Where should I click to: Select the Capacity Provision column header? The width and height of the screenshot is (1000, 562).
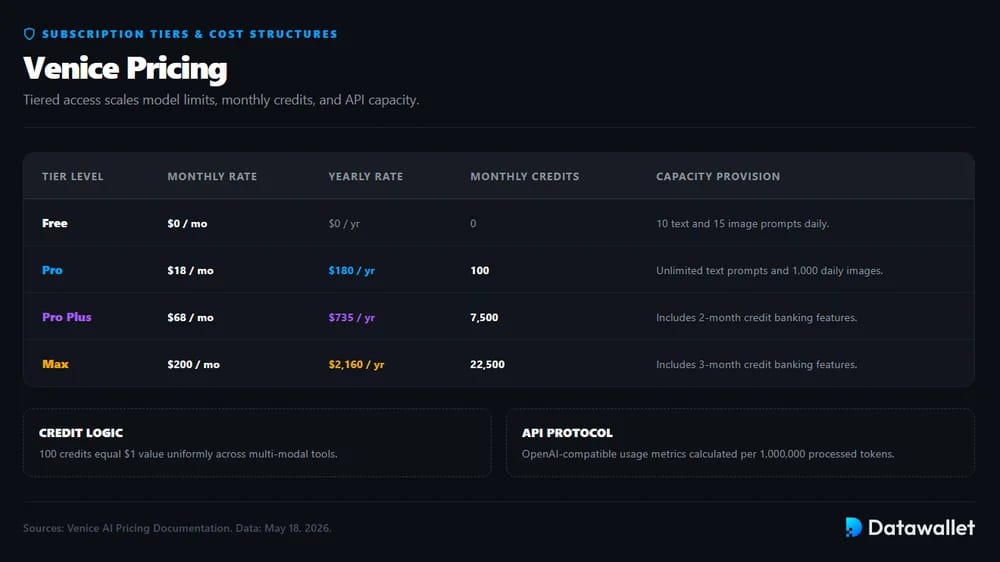point(718,177)
